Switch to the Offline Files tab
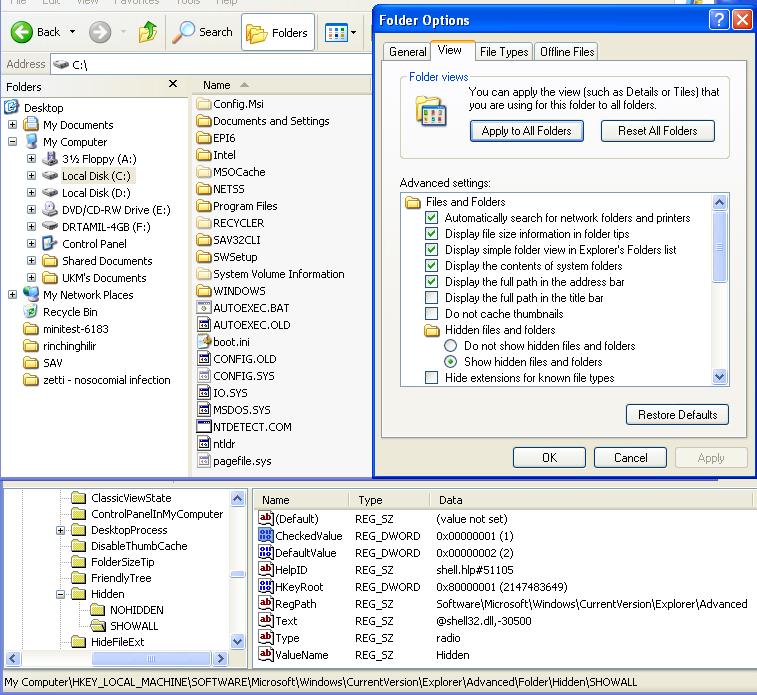 click(567, 52)
